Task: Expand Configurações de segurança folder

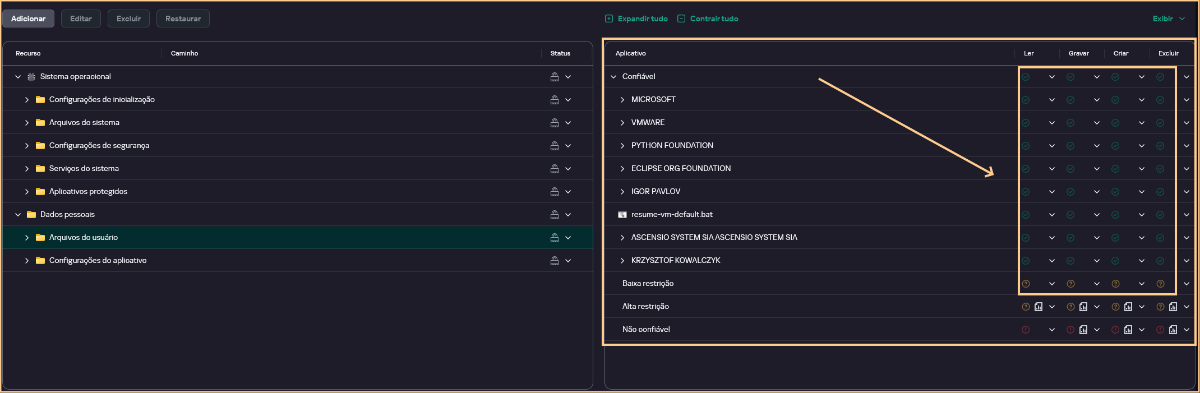Action: [x=27, y=146]
